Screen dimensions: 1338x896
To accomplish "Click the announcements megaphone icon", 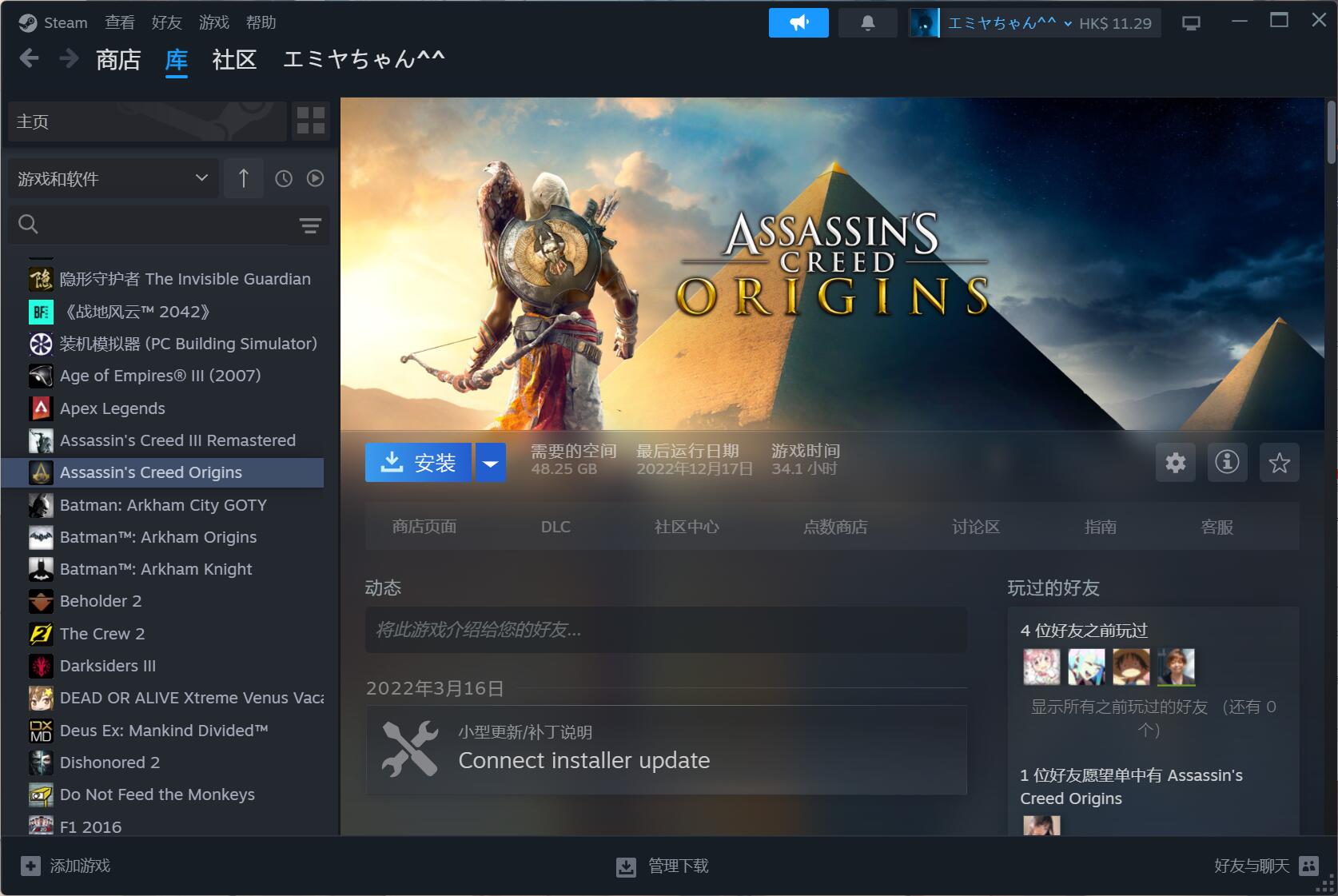I will coord(798,23).
